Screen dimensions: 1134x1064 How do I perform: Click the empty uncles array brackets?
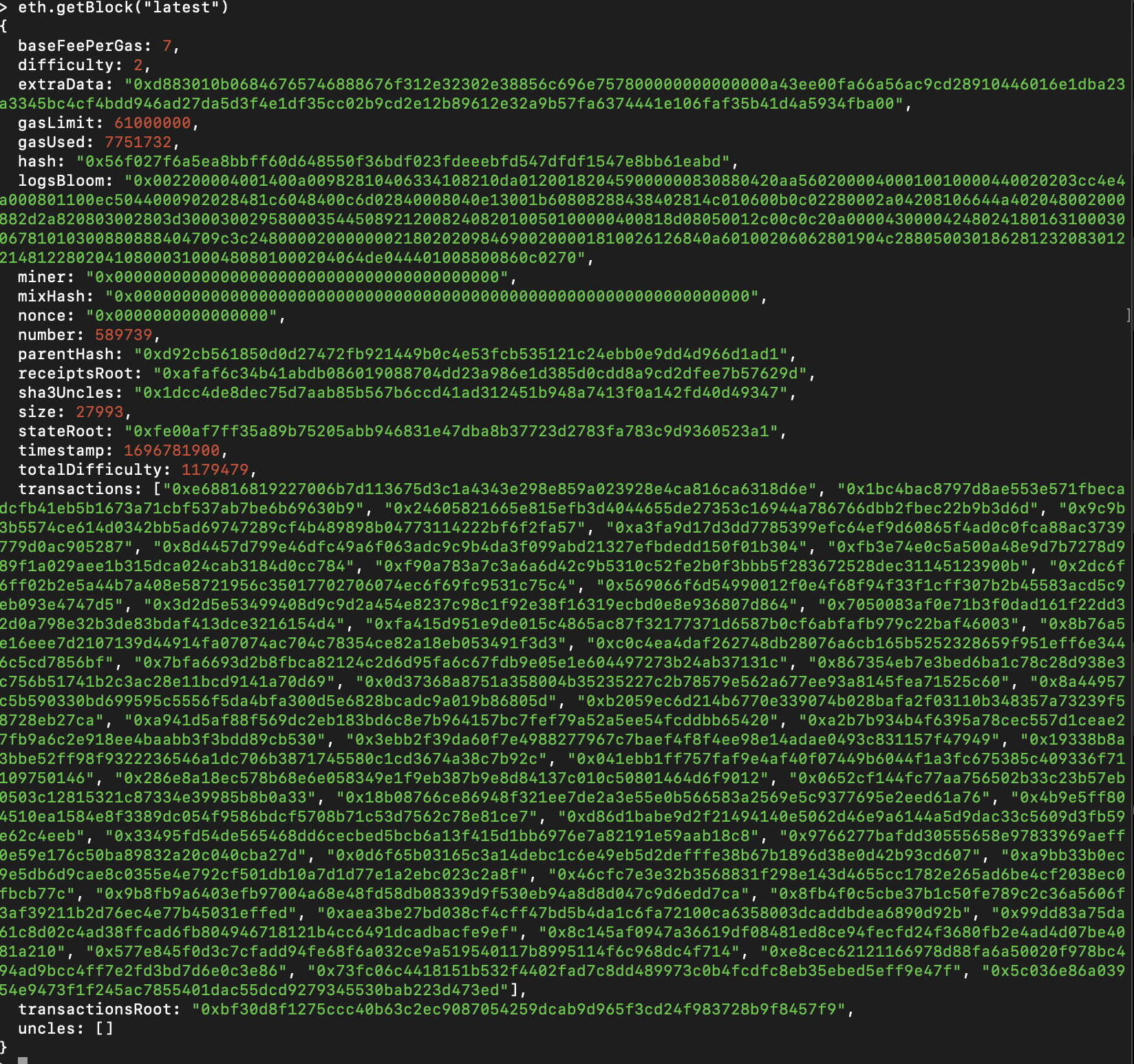pos(105,1029)
